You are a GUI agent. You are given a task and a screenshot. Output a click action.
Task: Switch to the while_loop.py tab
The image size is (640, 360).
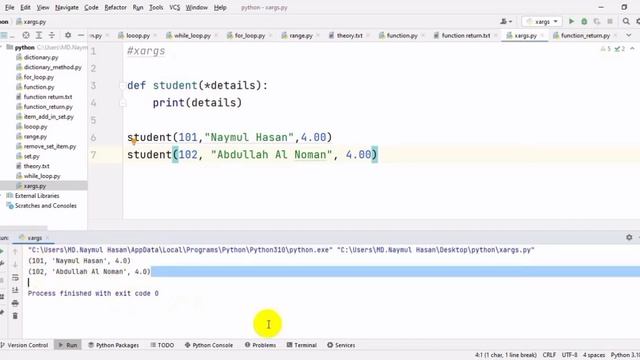[x=192, y=36]
